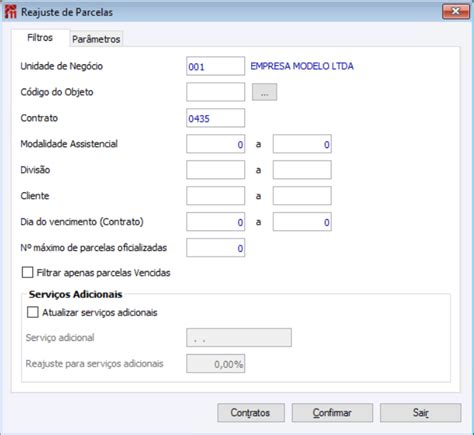The height and width of the screenshot is (435, 474).
Task: Focus the Cliente starting field
Action: (215, 196)
